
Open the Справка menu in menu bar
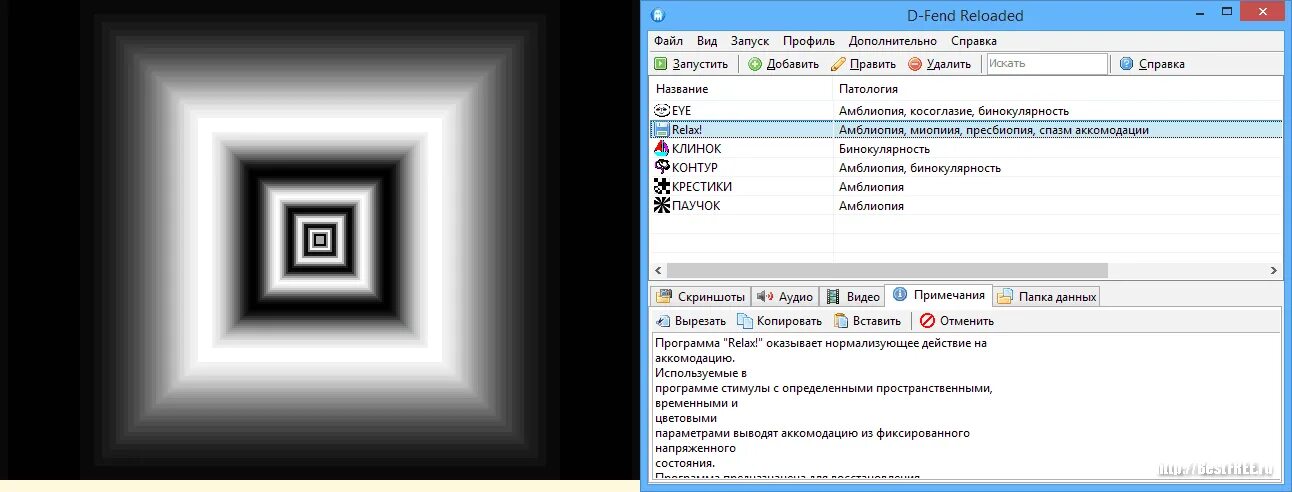click(974, 41)
